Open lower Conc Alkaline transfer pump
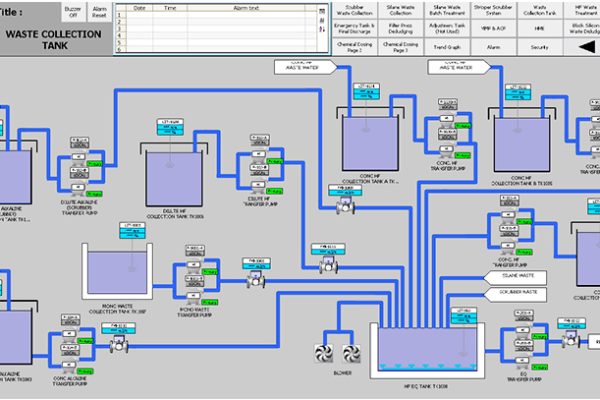 click(x=69, y=366)
